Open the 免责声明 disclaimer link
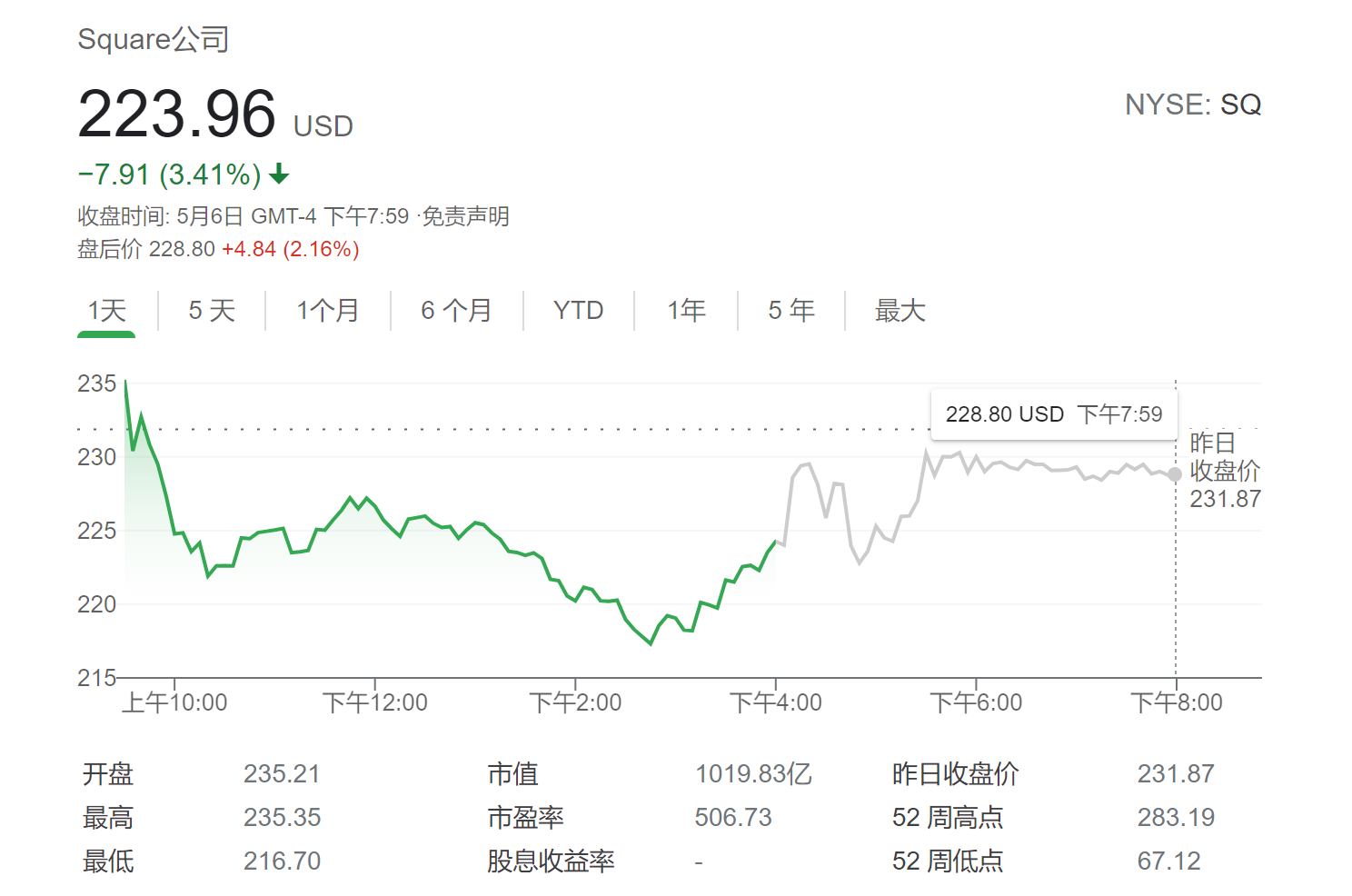 (465, 216)
